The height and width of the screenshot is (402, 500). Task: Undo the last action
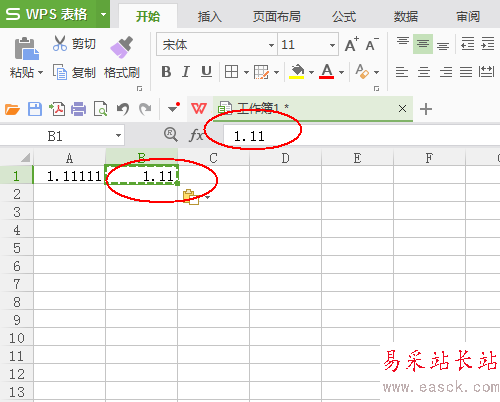[x=123, y=109]
